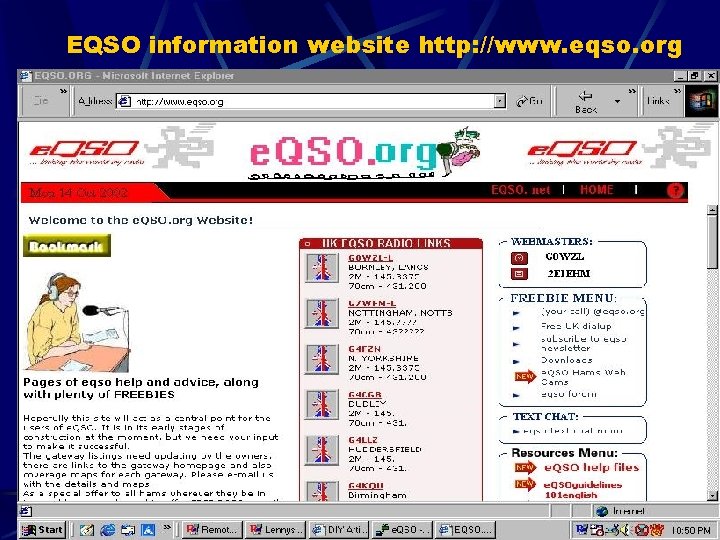
Task: Click the 10:50 PM taskbar clock
Action: coord(691,530)
